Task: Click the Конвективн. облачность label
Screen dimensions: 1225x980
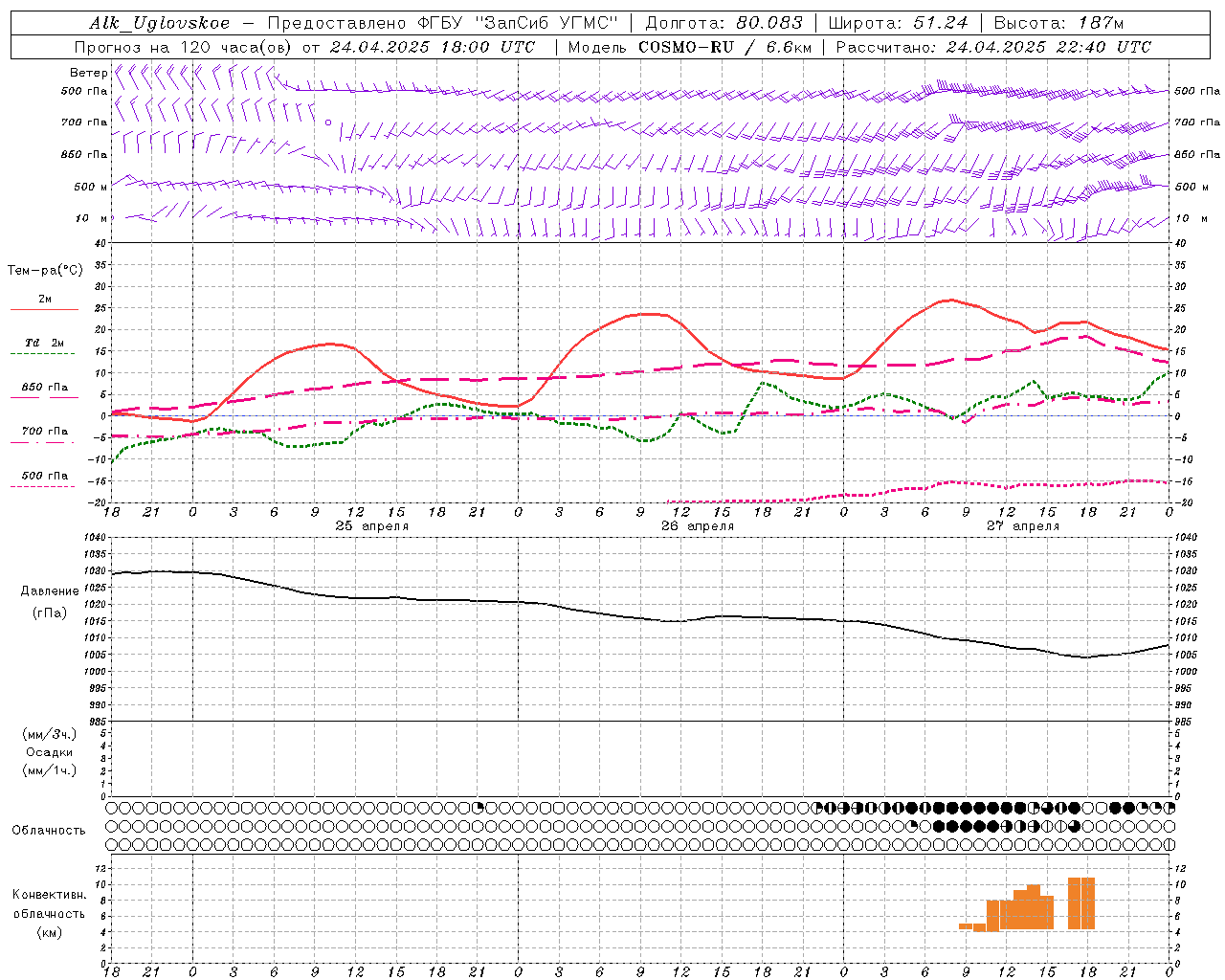Action: click(x=49, y=904)
